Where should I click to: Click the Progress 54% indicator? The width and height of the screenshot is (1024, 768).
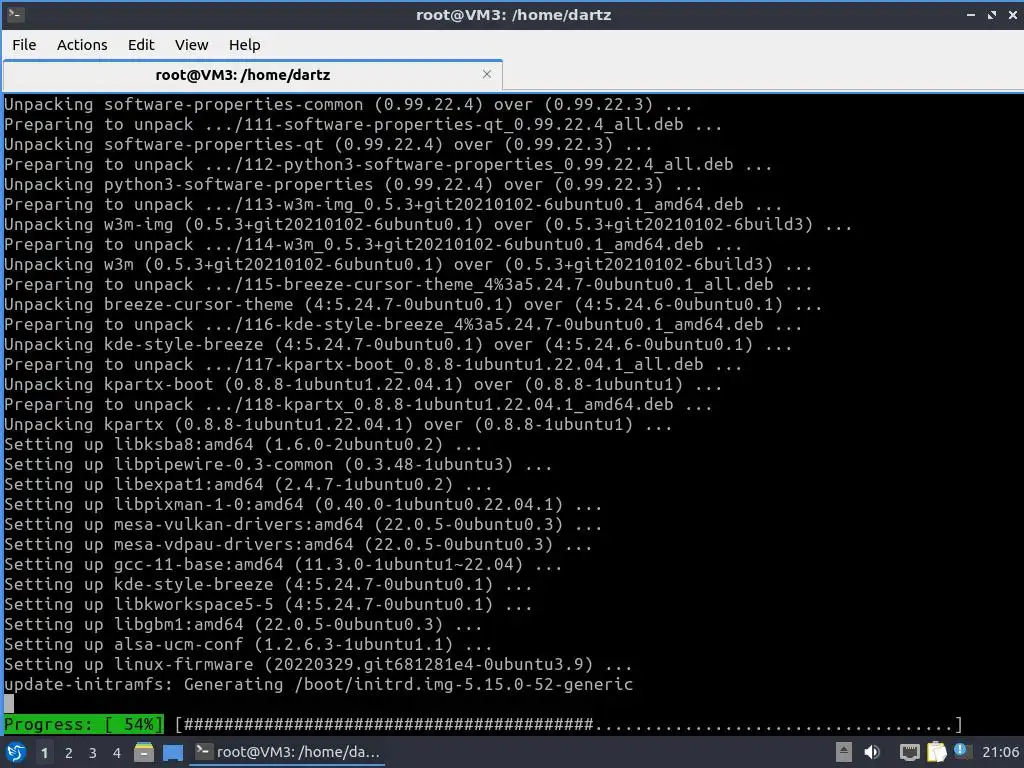[x=84, y=724]
